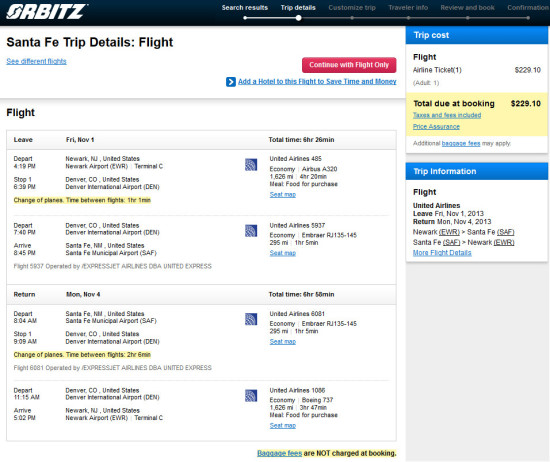Click the Orbitz logo
This screenshot has width=550, height=462.
(47, 12)
